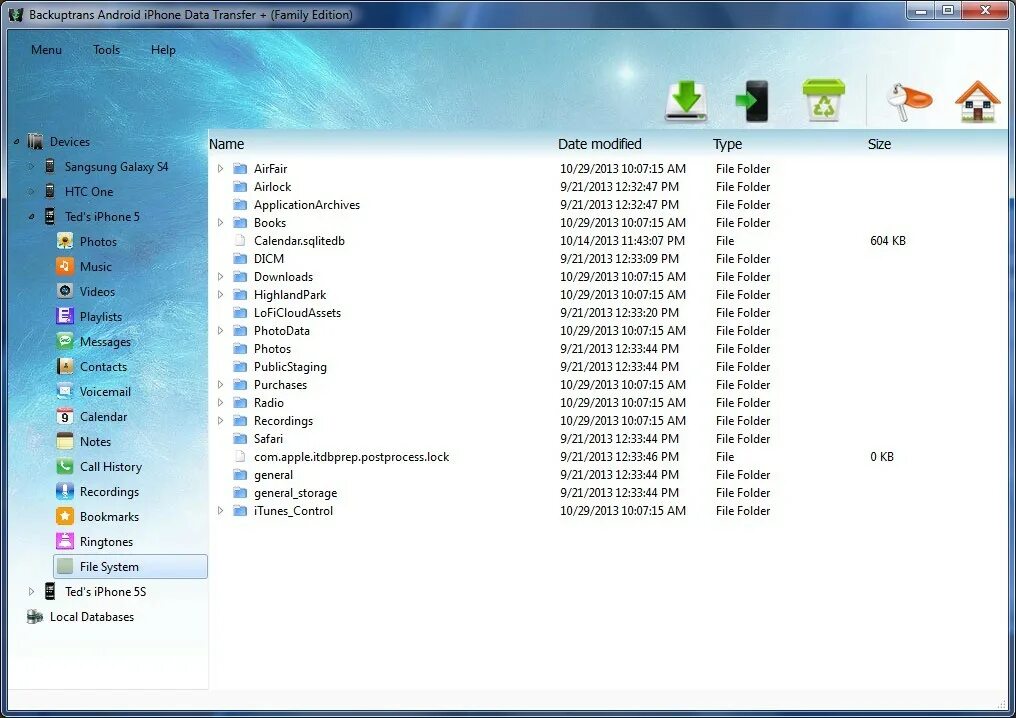Click the transfer-to-phone toolbar icon
This screenshot has height=718, width=1016.
[752, 101]
